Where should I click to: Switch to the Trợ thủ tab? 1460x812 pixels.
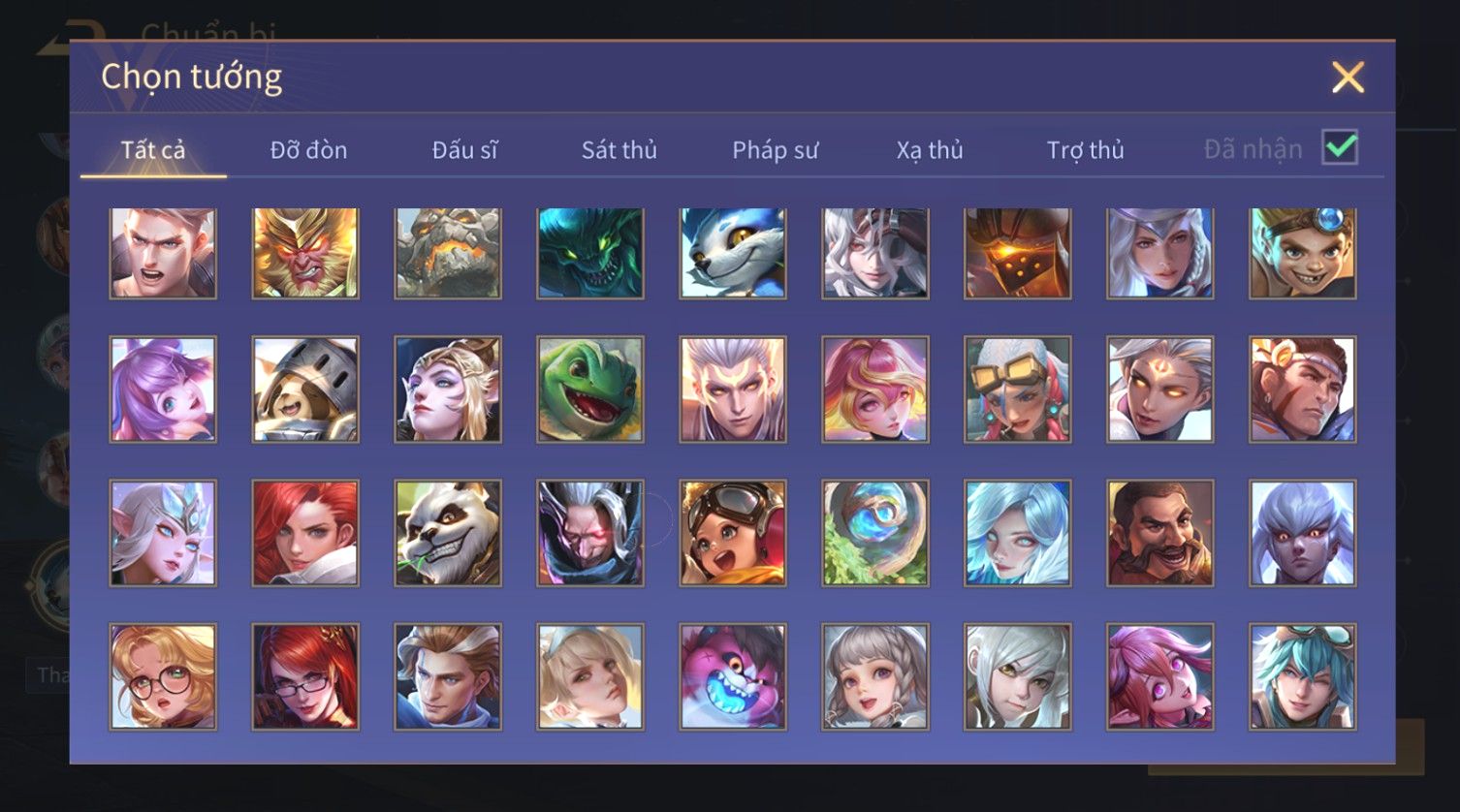(1085, 150)
